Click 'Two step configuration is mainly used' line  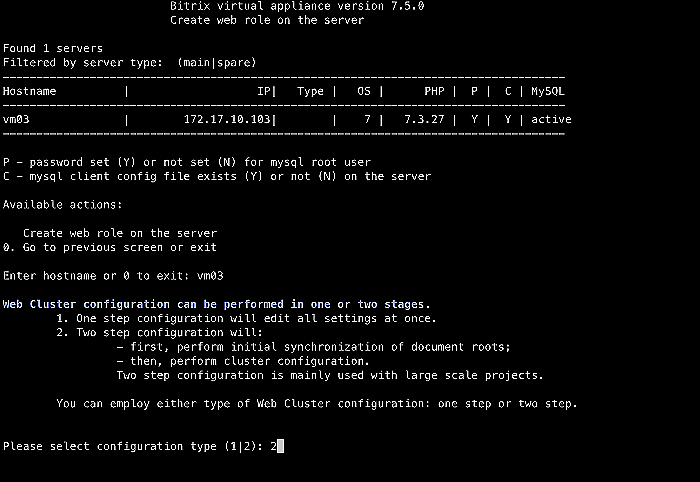(330, 375)
